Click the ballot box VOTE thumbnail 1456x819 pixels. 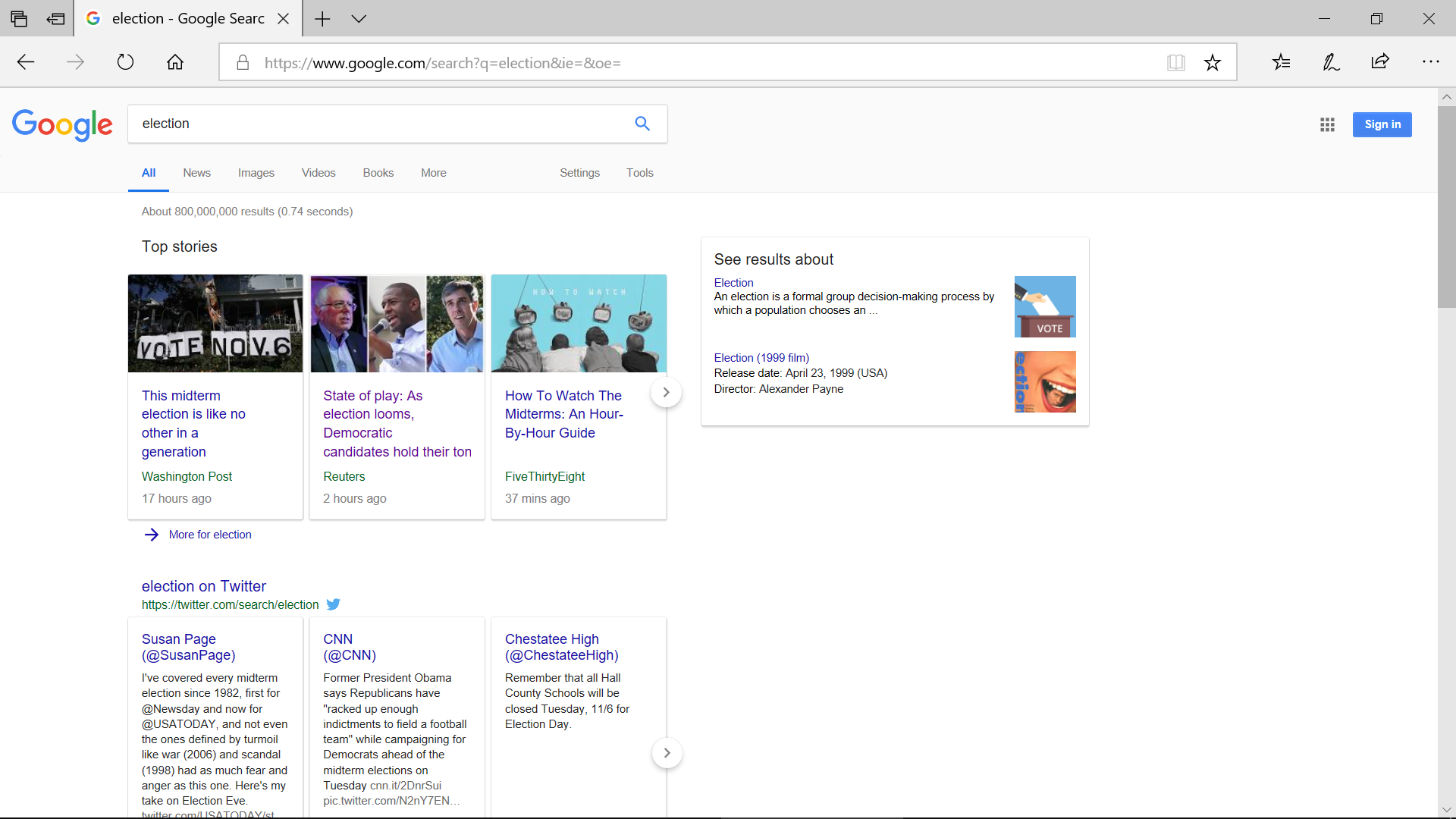(x=1045, y=306)
